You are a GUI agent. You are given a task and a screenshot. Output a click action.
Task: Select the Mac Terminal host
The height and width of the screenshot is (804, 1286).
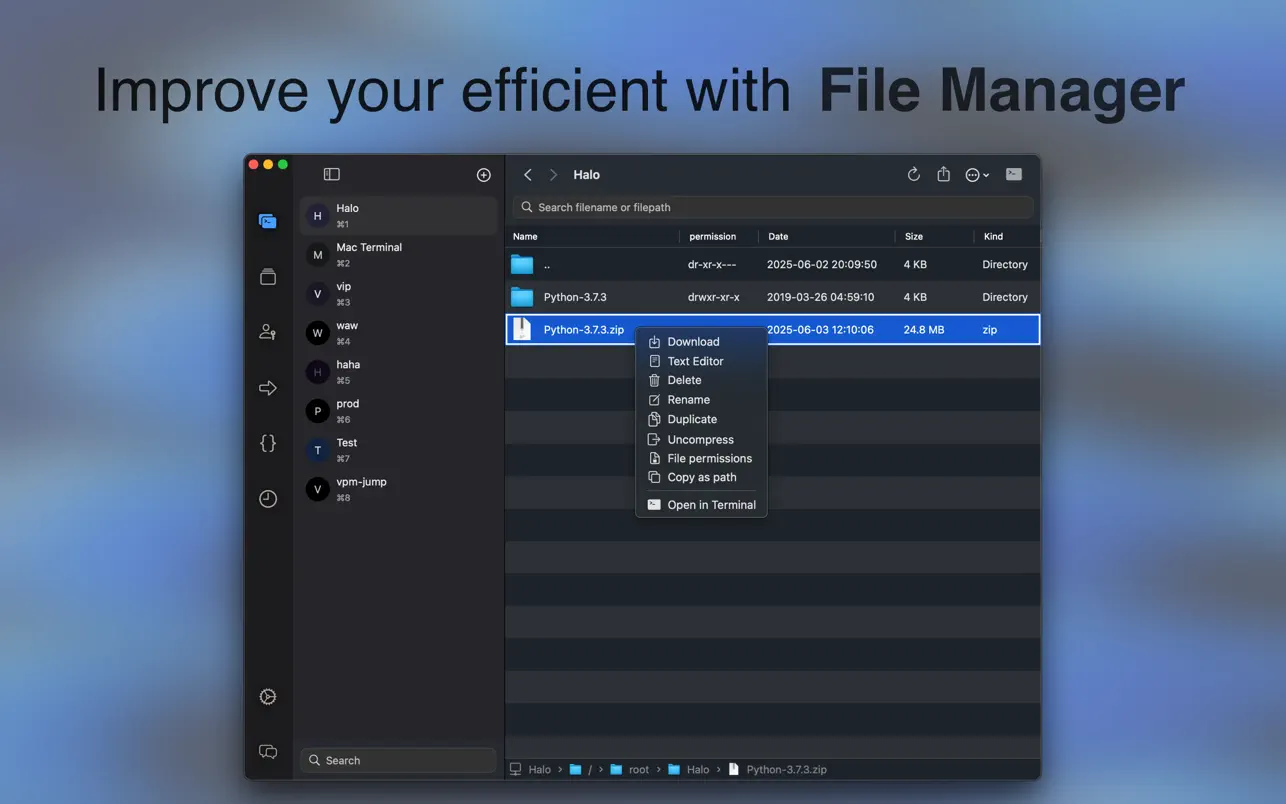tap(398, 254)
